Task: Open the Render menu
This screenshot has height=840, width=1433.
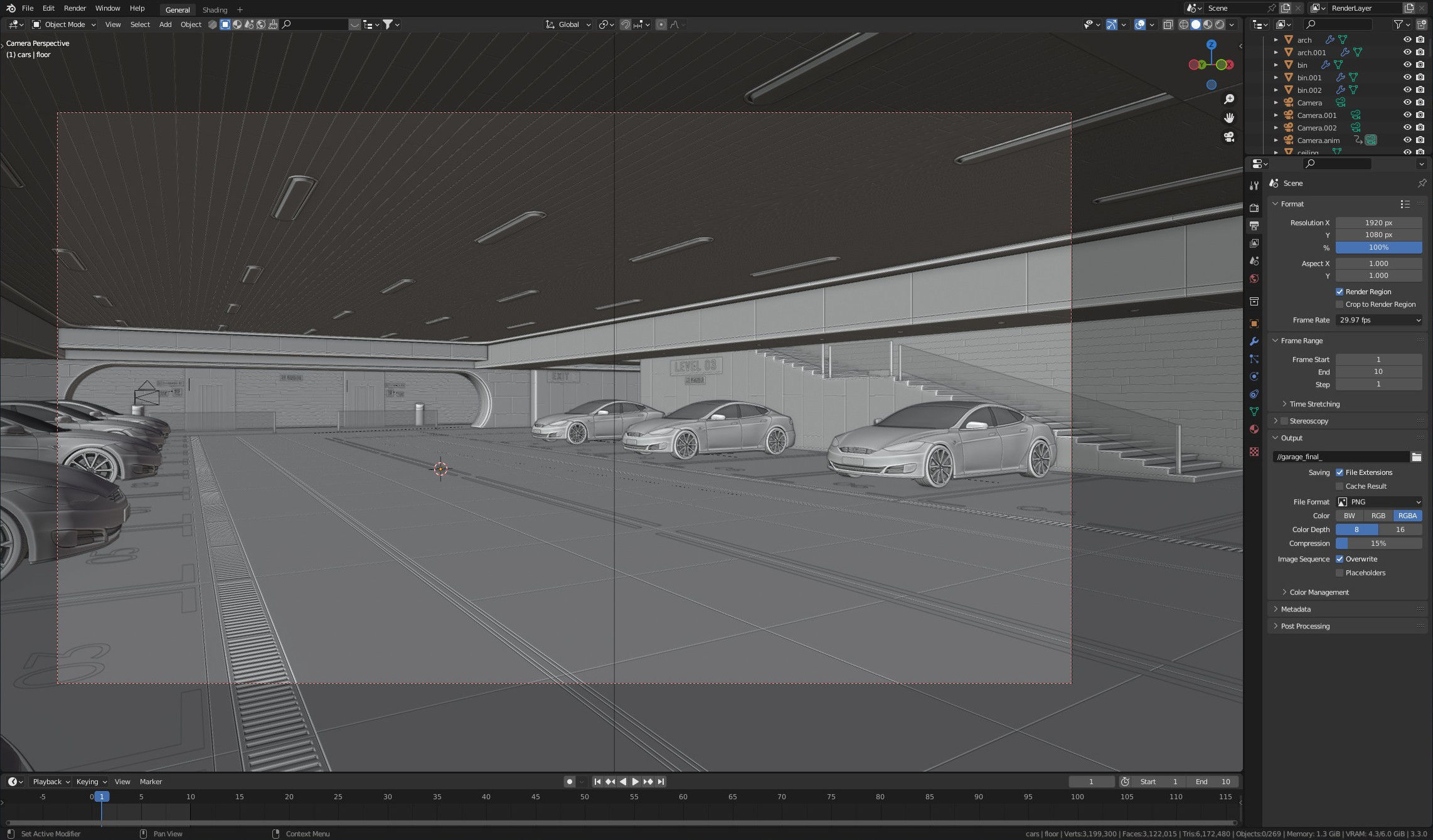Action: (75, 8)
